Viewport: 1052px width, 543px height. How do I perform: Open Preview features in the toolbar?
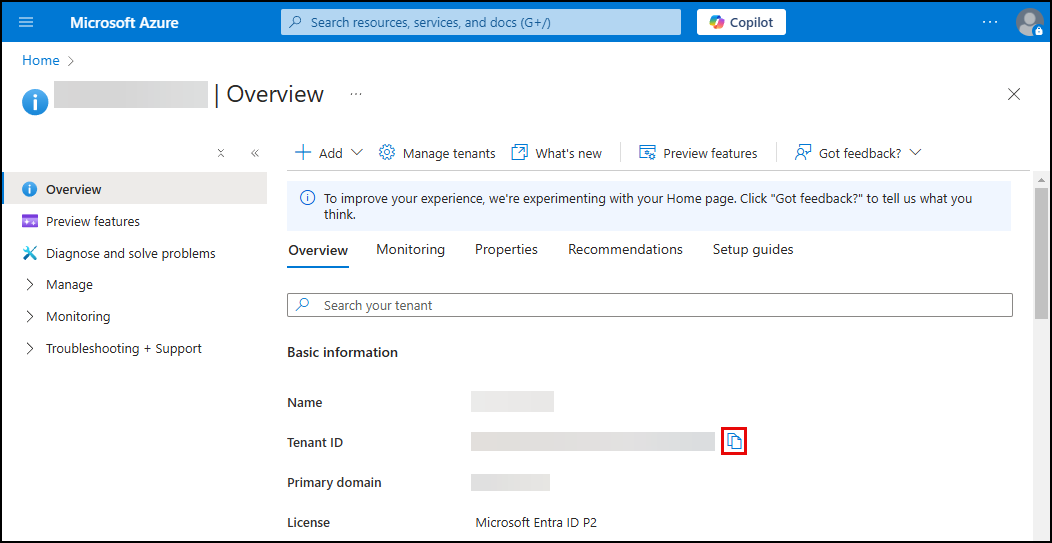698,153
